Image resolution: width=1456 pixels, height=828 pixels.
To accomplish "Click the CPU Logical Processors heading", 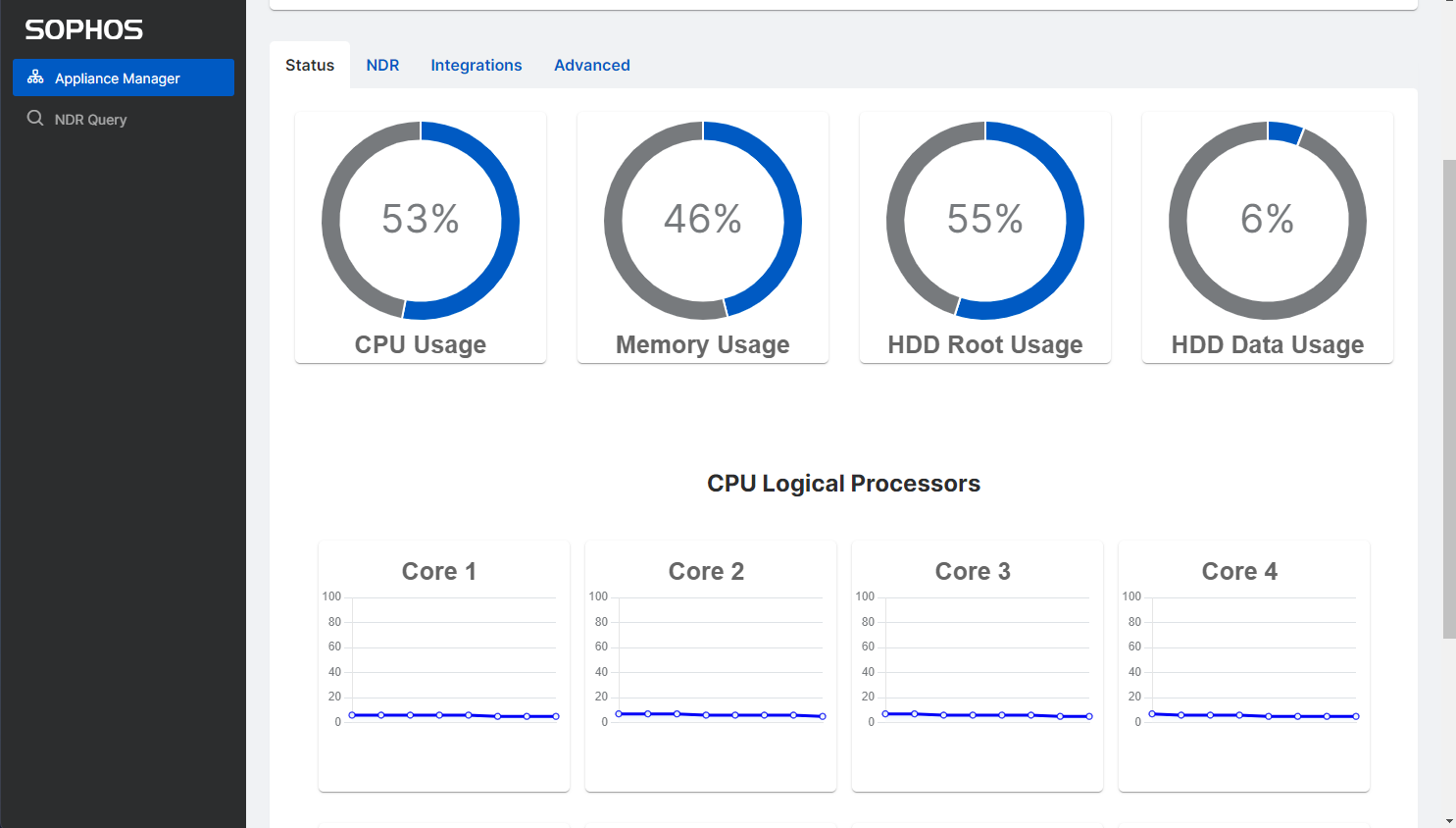I will click(x=843, y=484).
